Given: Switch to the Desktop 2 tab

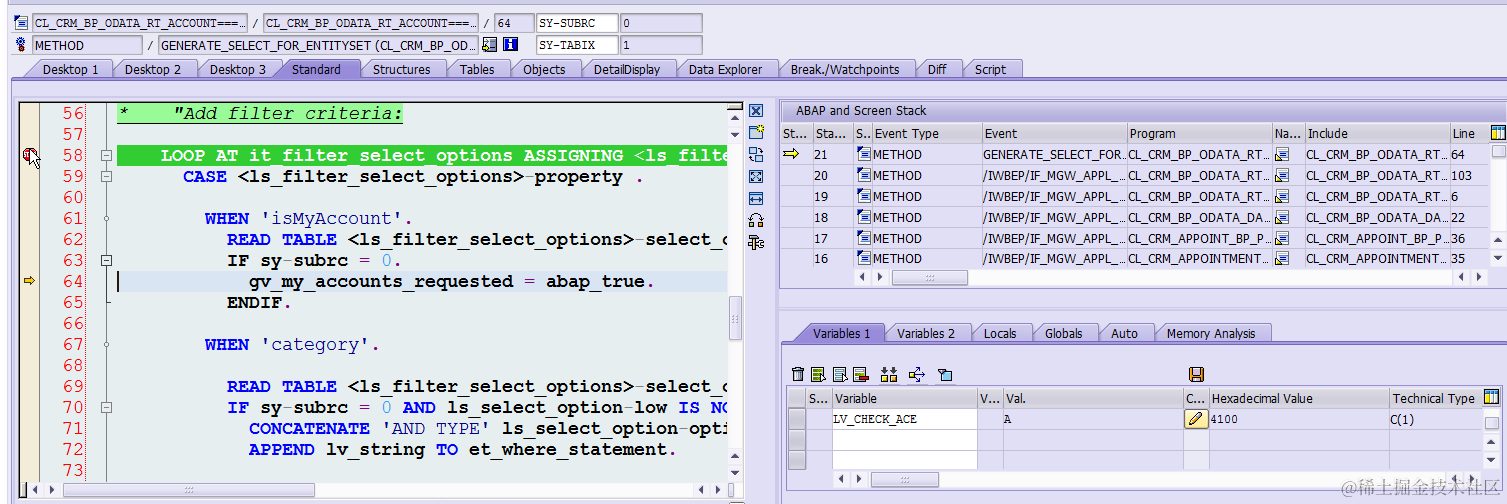Looking at the screenshot, I should (x=153, y=69).
